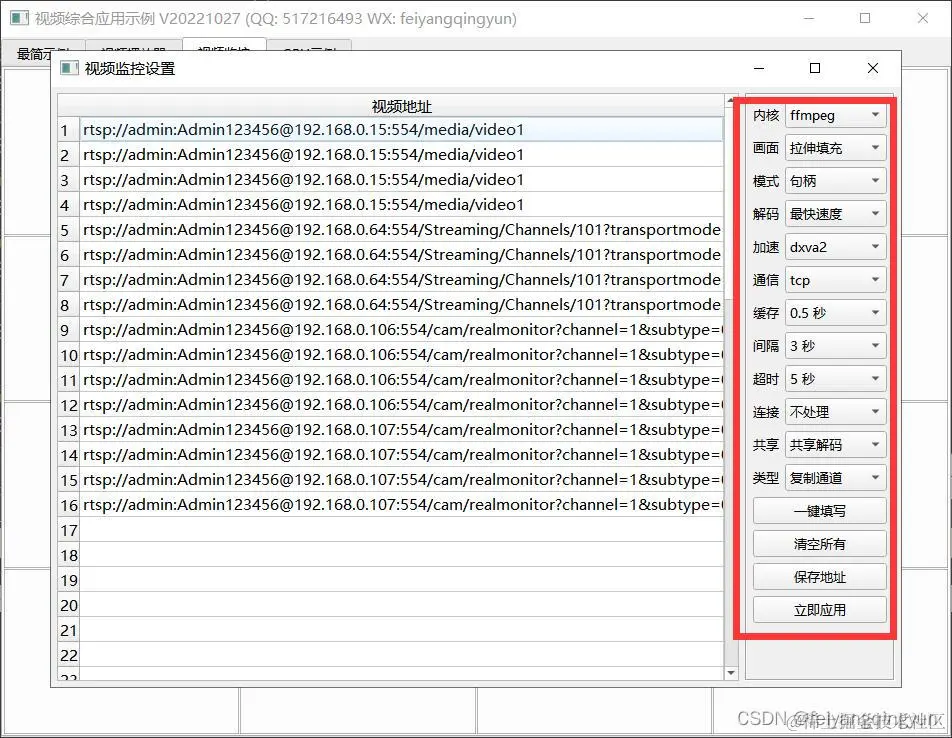Open the 连接 dropdown showing 不处理
Screen dimensions: 952x738
point(835,412)
